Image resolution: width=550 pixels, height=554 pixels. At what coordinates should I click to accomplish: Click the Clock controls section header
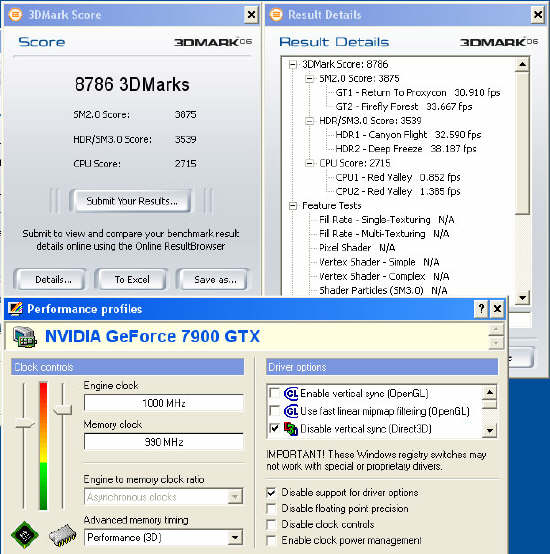(128, 367)
